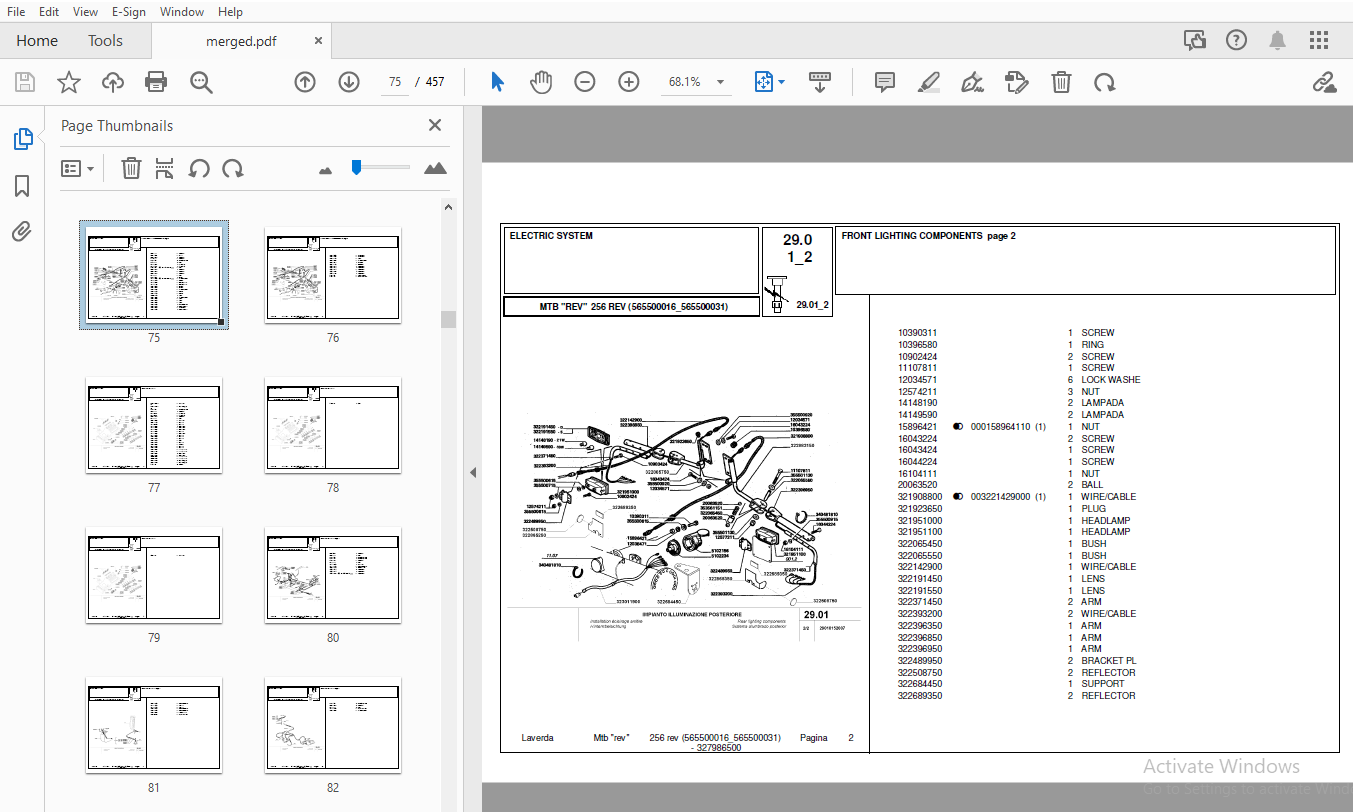Click the scrolling mode keyboard icon
Screen dimensions: 1353x812
click(820, 82)
